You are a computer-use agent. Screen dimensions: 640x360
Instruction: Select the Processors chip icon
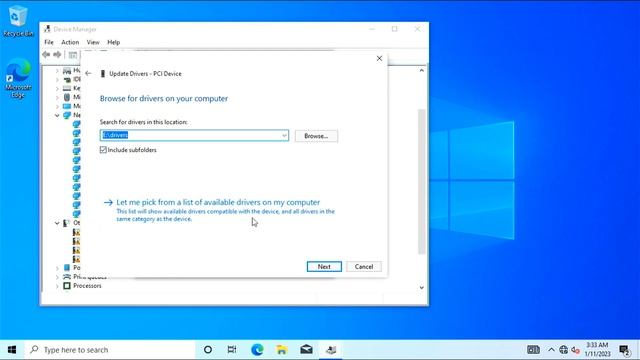click(x=67, y=286)
